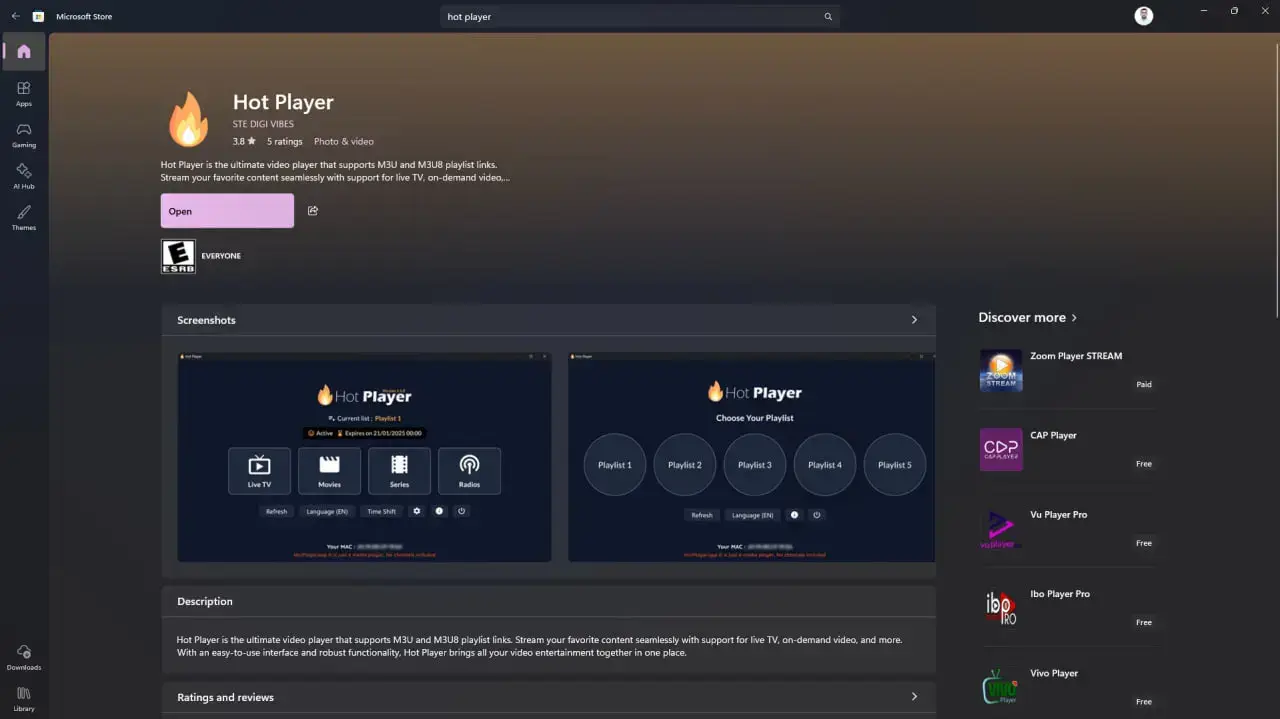Click the share icon beside Open
Viewport: 1280px width, 719px height.
coord(313,211)
